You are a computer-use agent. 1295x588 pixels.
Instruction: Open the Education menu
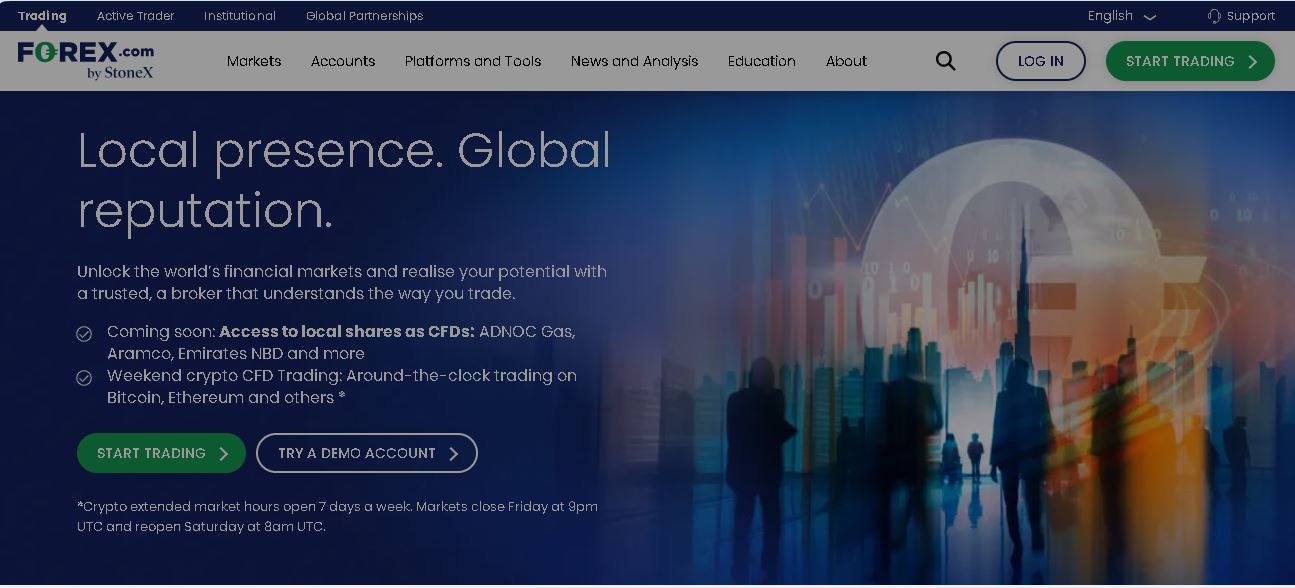point(762,61)
